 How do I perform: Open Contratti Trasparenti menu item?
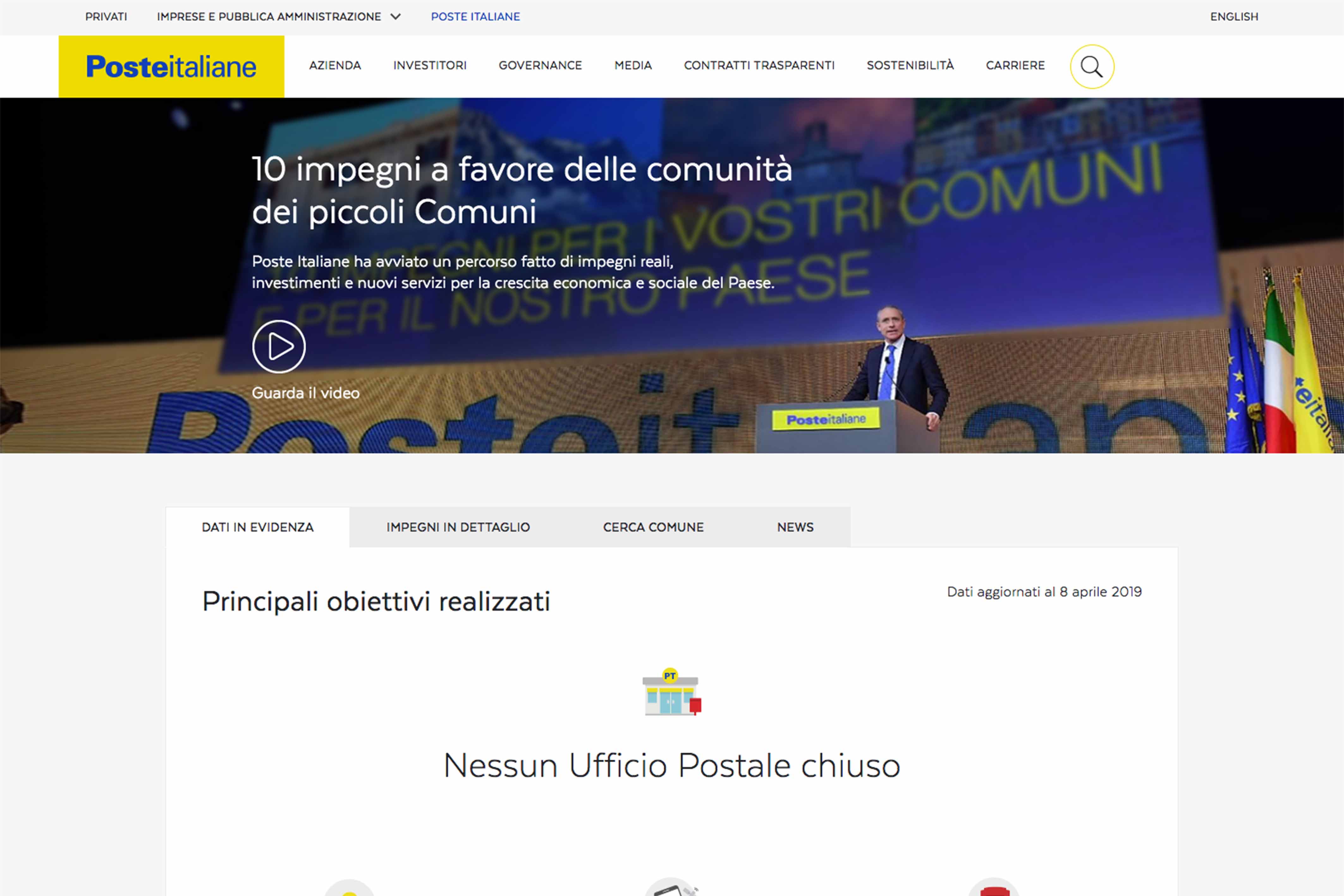pyautogui.click(x=759, y=66)
